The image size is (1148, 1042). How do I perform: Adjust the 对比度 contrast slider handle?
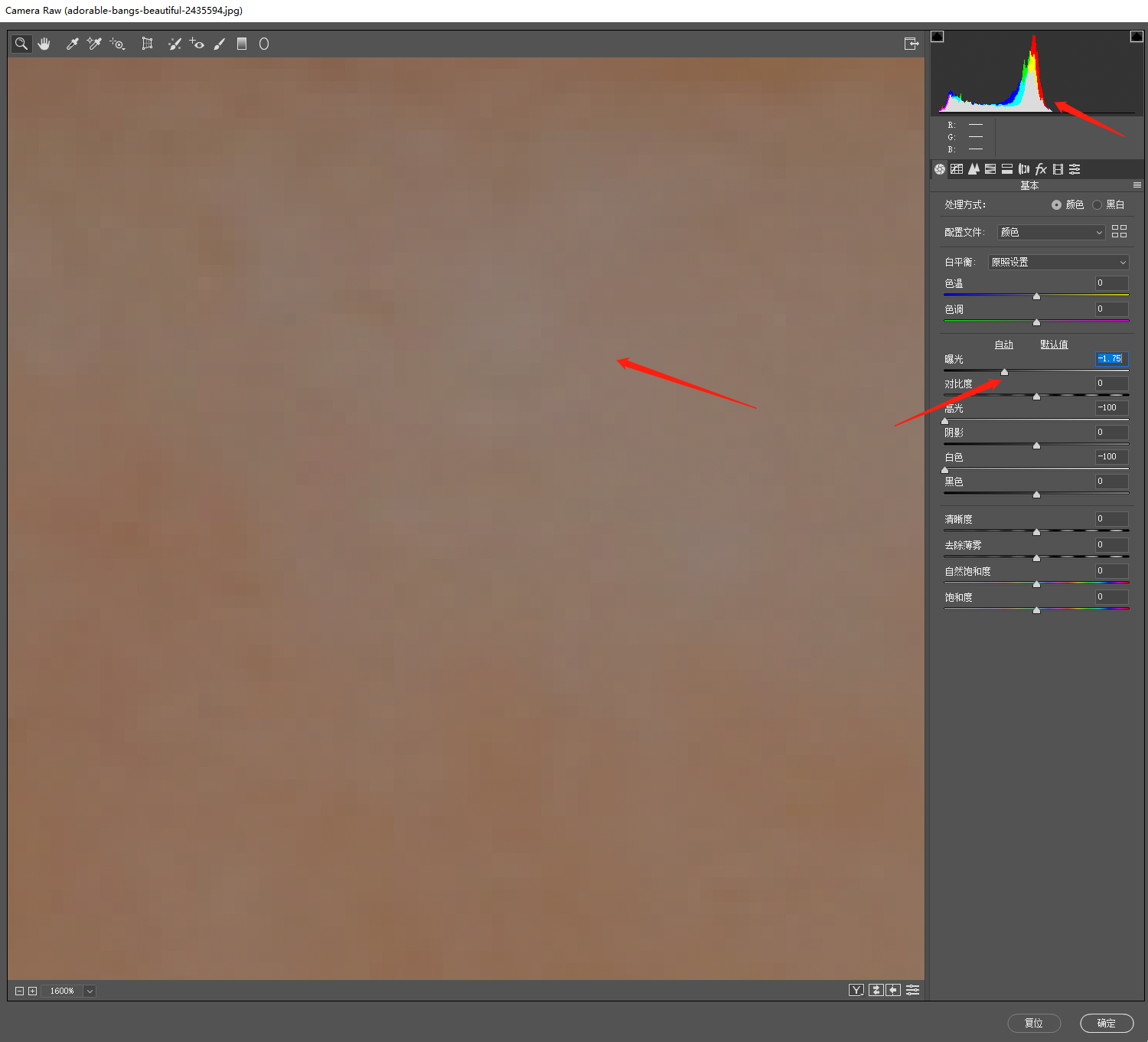[1036, 397]
